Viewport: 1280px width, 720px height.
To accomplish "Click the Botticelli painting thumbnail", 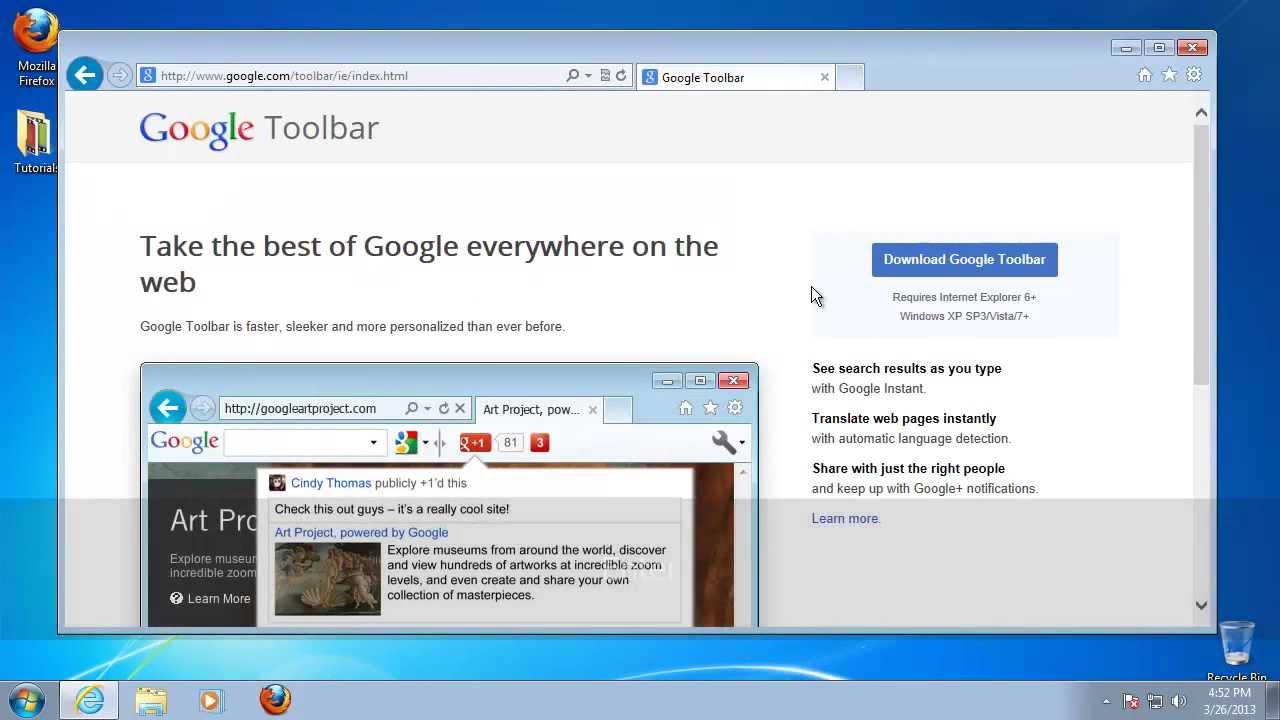I will pyautogui.click(x=328, y=578).
